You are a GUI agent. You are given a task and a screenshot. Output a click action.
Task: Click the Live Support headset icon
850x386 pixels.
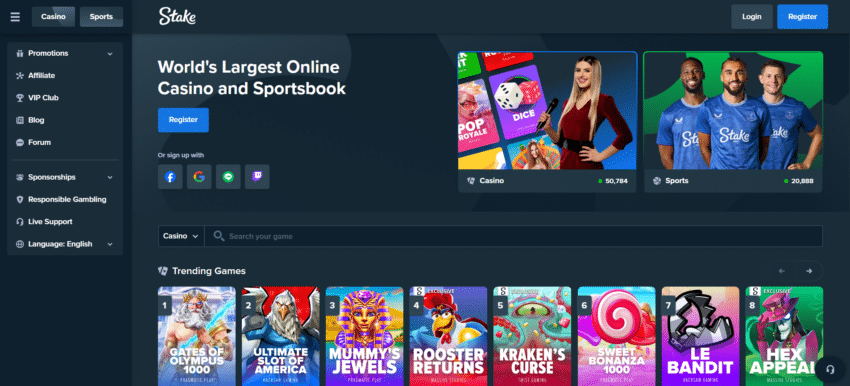(x=20, y=222)
